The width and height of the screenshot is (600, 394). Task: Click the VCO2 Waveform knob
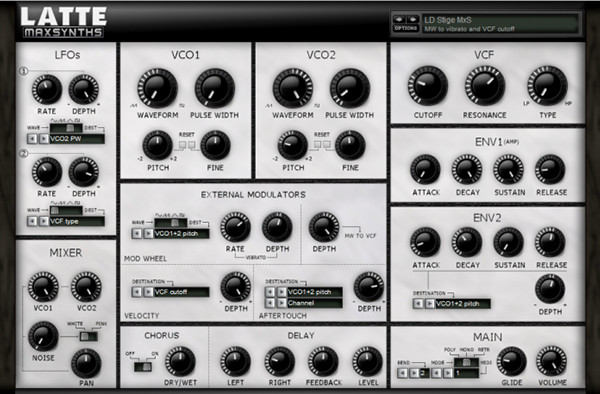pos(293,88)
